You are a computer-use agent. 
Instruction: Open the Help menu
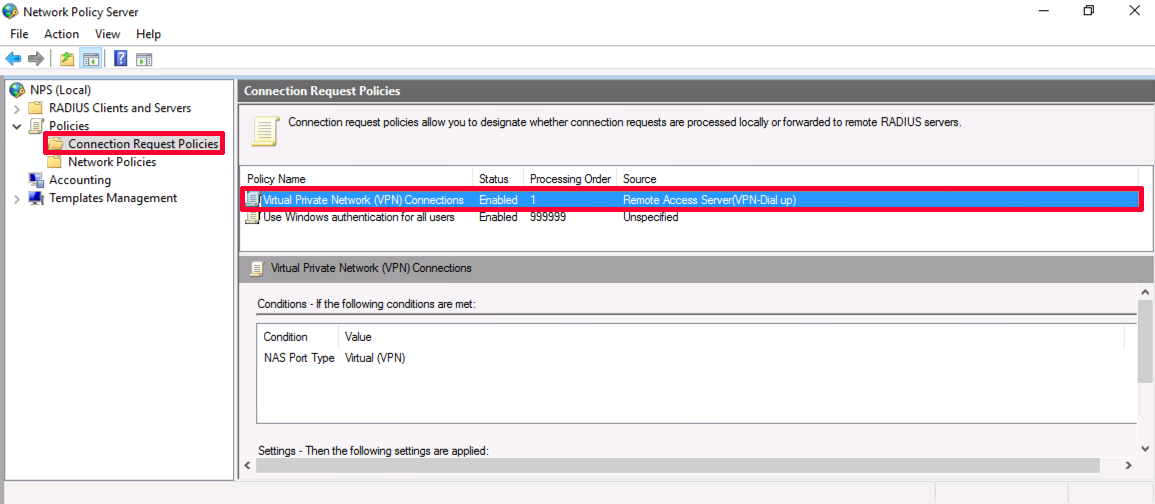tap(148, 34)
